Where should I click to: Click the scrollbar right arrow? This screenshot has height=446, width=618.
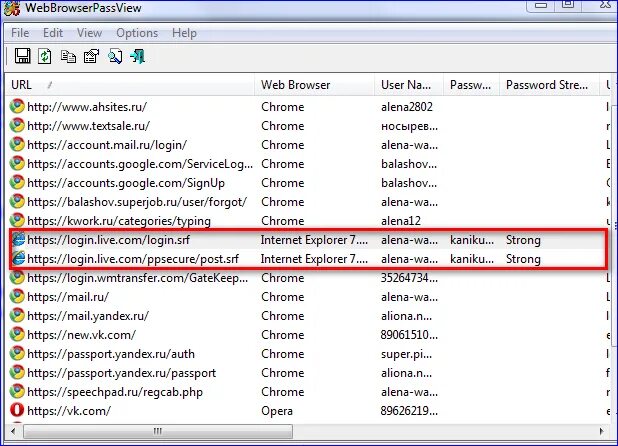pyautogui.click(x=601, y=431)
